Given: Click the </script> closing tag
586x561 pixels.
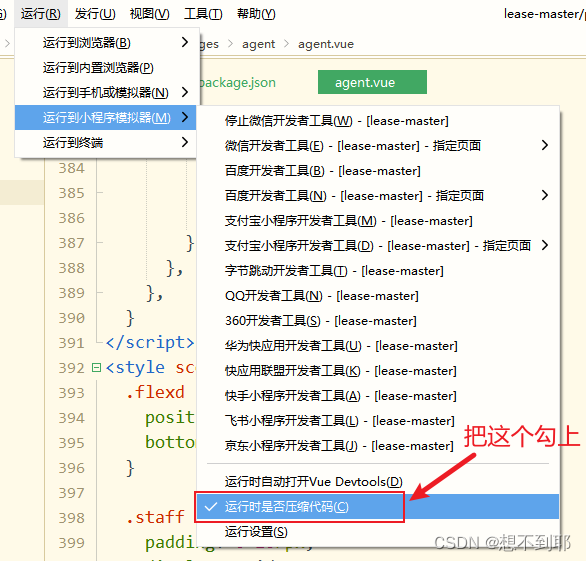Looking at the screenshot, I should click(x=150, y=342).
